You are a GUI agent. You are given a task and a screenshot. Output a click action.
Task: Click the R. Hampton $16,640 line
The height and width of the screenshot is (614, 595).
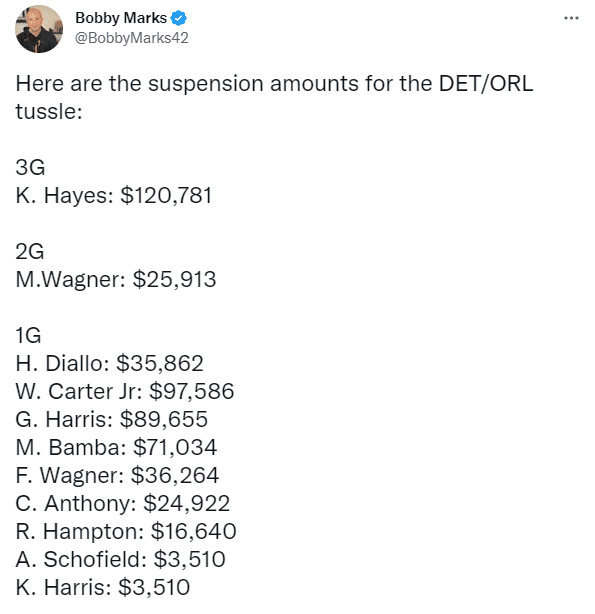point(126,531)
